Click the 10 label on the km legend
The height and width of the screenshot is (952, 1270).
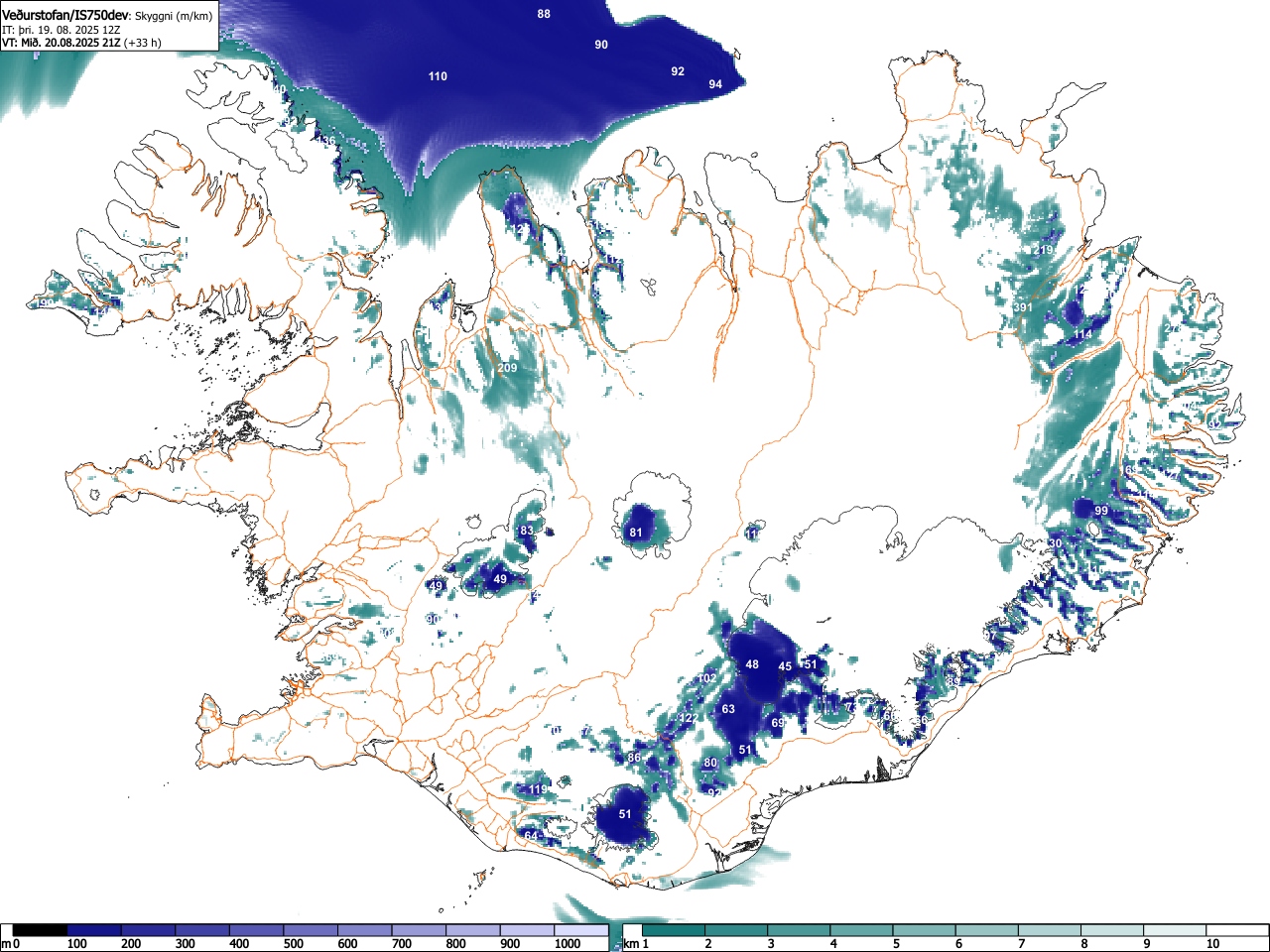click(1212, 944)
